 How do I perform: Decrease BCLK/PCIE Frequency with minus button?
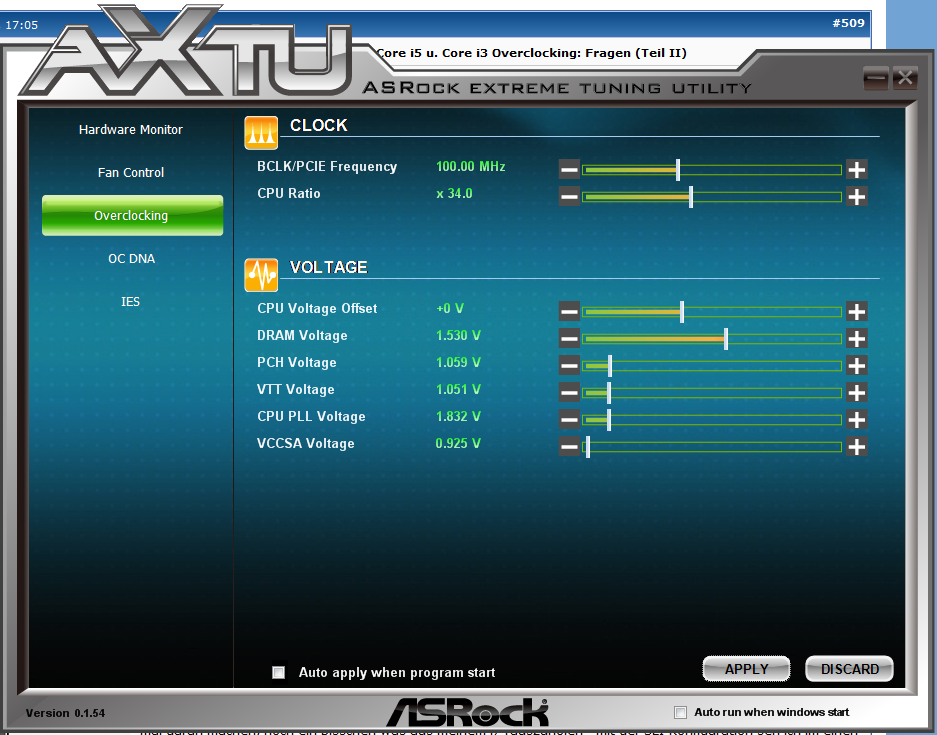pos(569,170)
